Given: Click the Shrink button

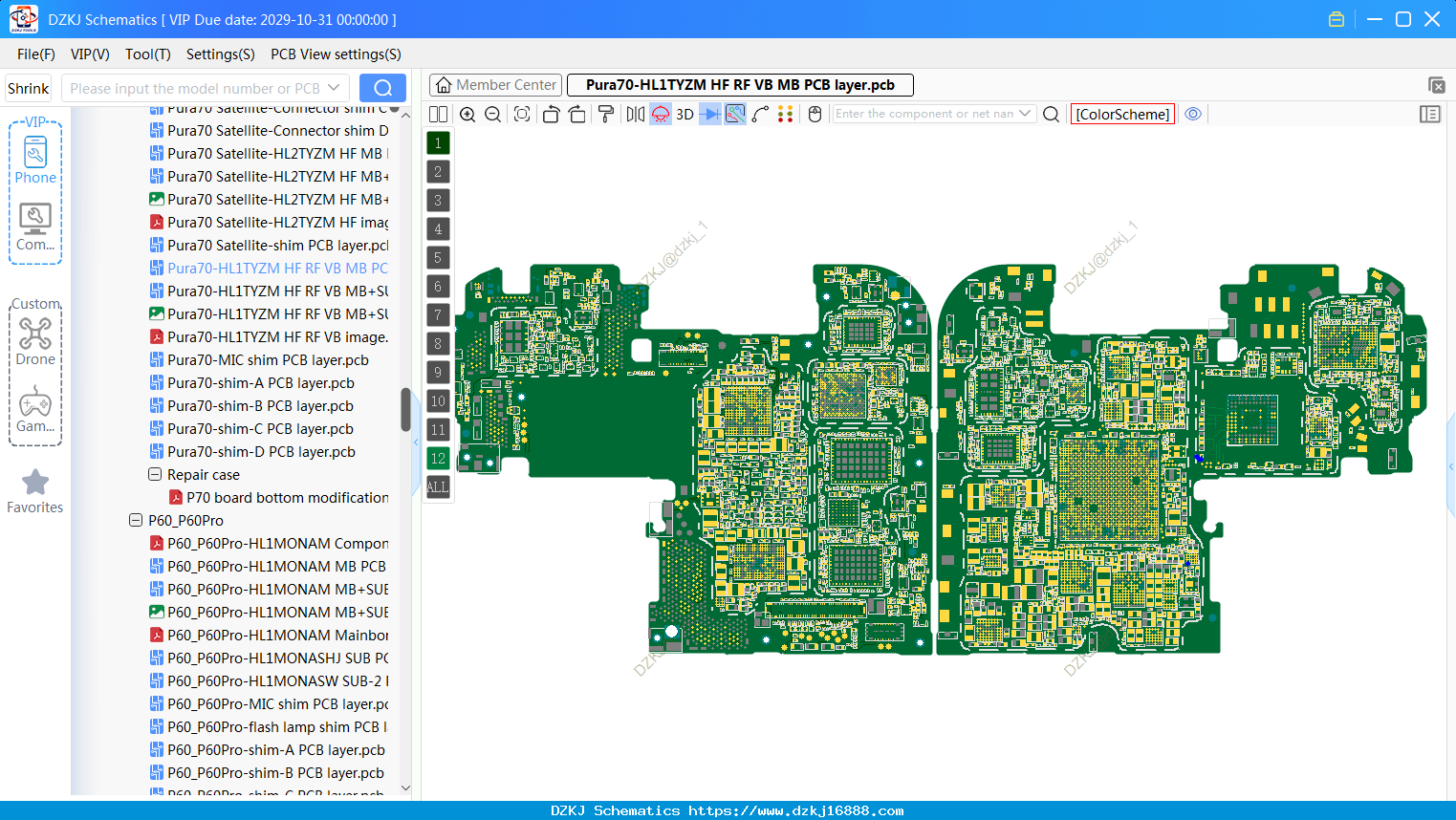Looking at the screenshot, I should (x=29, y=88).
